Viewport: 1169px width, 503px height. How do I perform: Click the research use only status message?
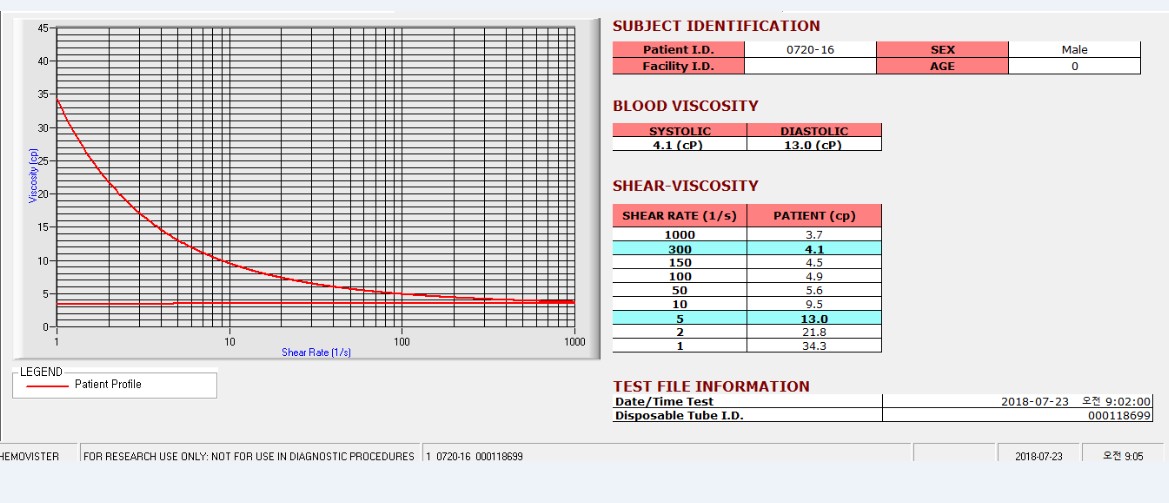point(249,456)
